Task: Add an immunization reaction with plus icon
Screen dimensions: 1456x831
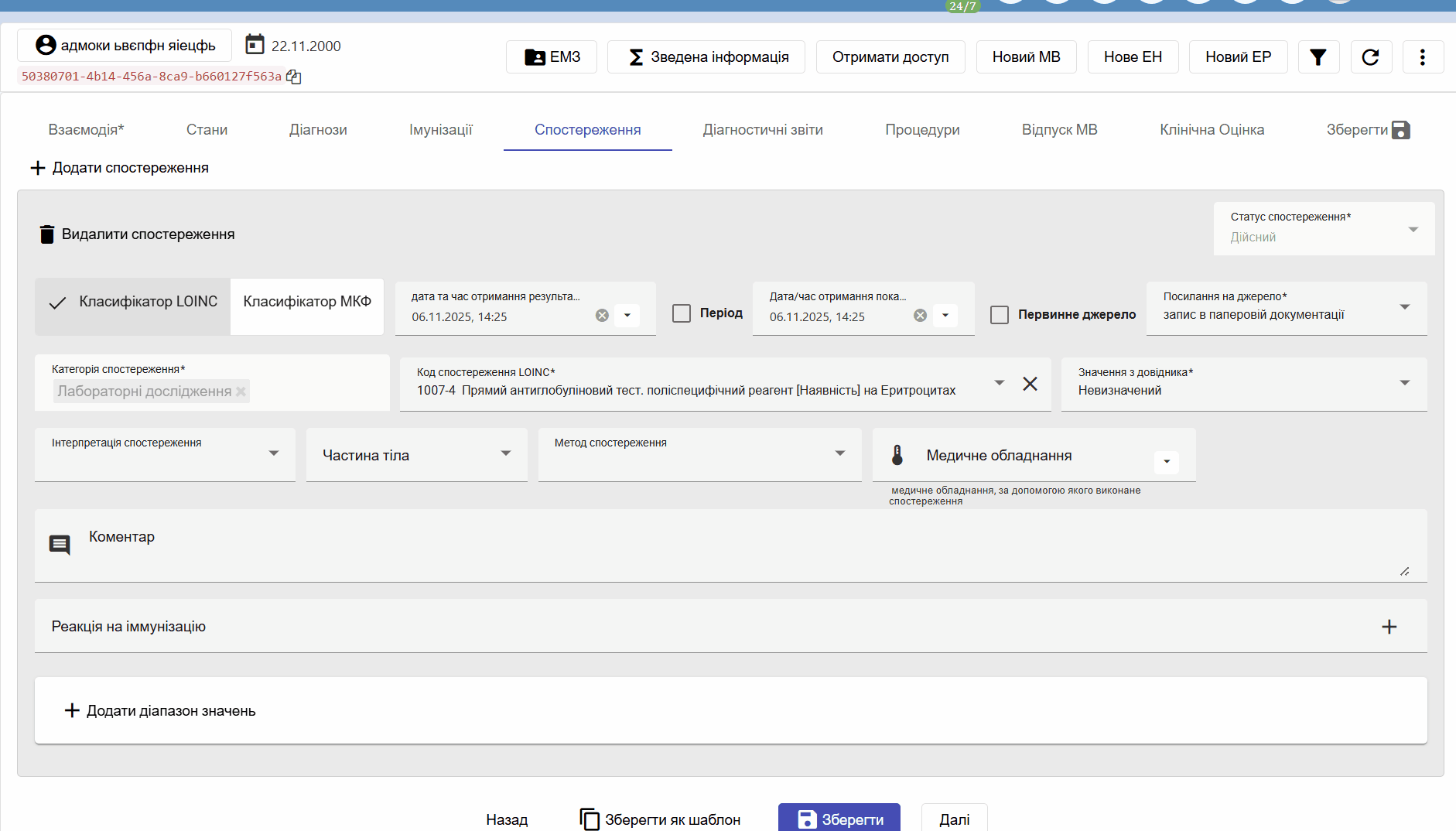Action: (1389, 627)
